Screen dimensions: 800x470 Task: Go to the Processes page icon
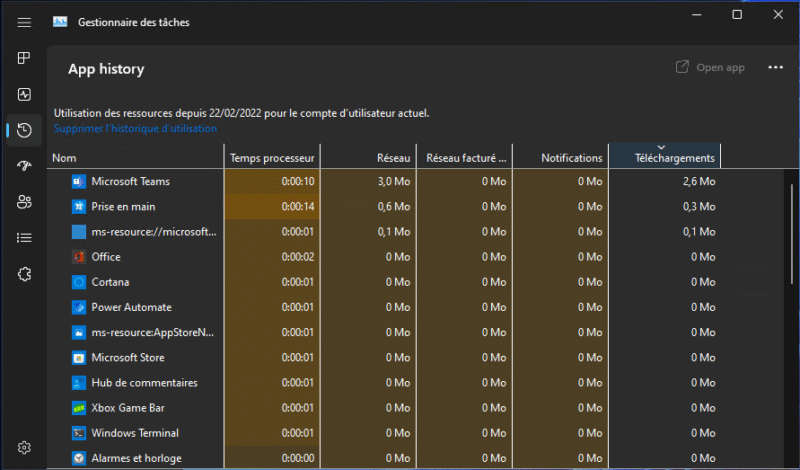click(24, 58)
